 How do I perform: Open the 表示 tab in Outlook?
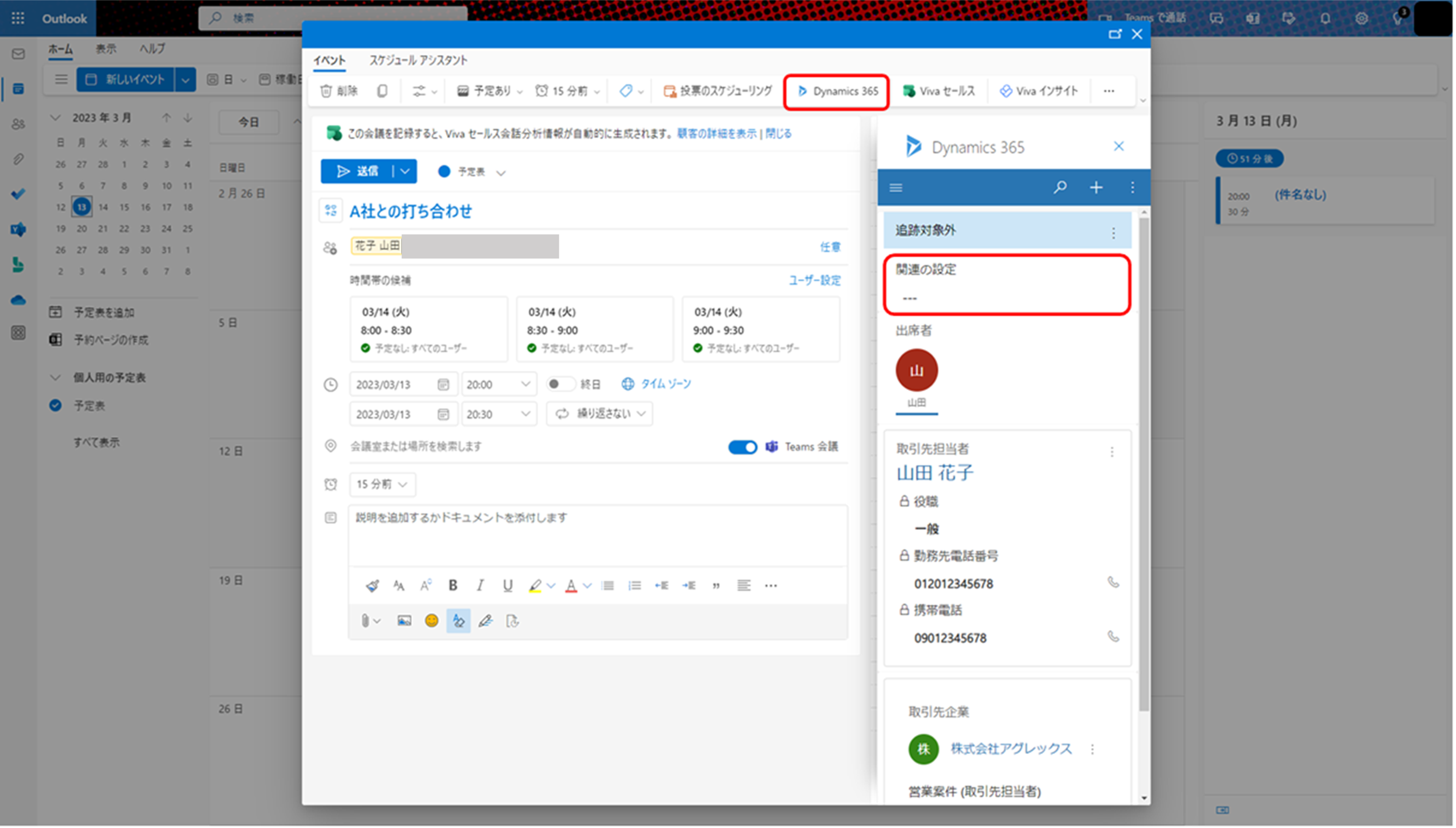(x=106, y=49)
